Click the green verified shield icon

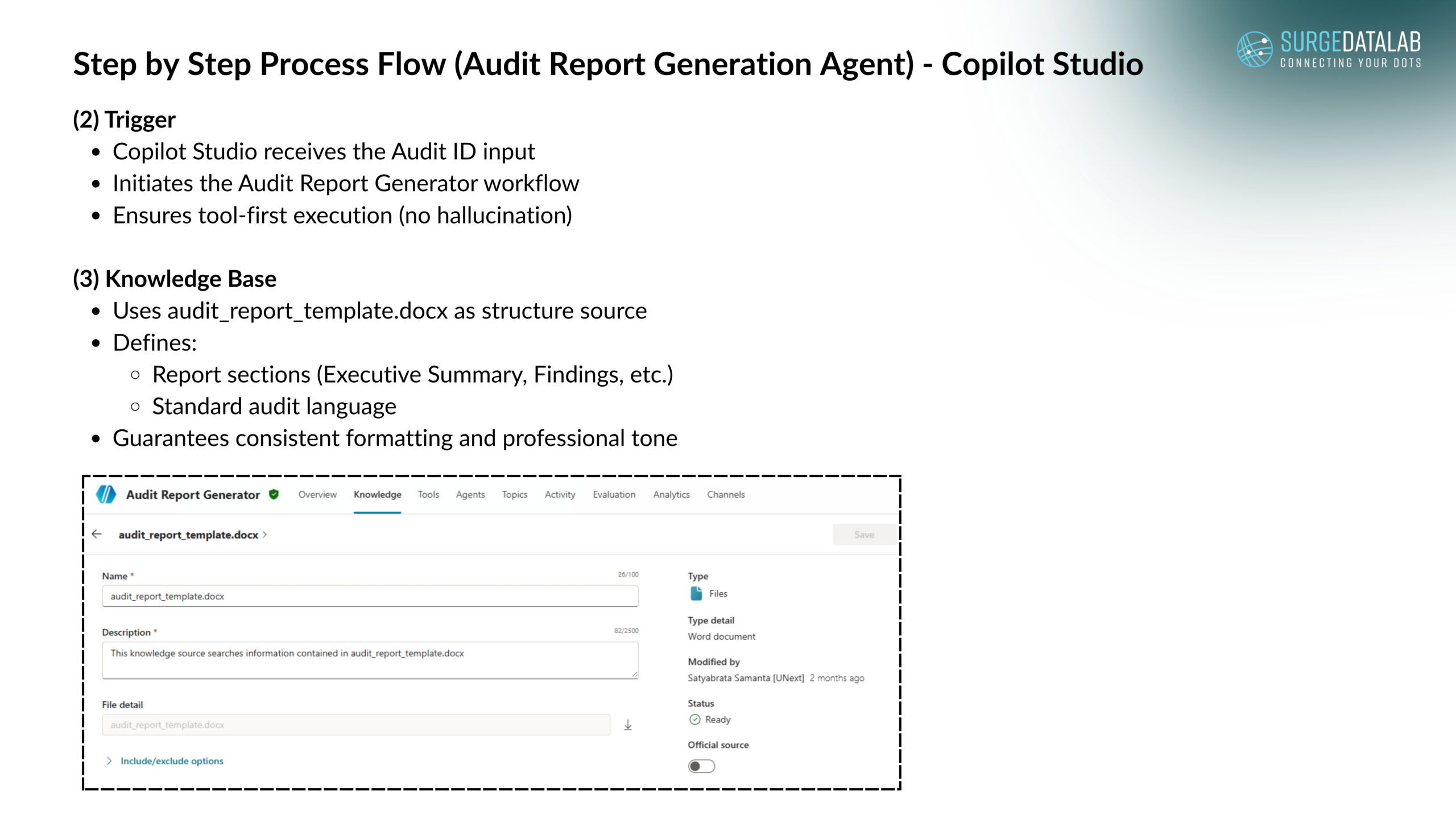[x=274, y=494]
